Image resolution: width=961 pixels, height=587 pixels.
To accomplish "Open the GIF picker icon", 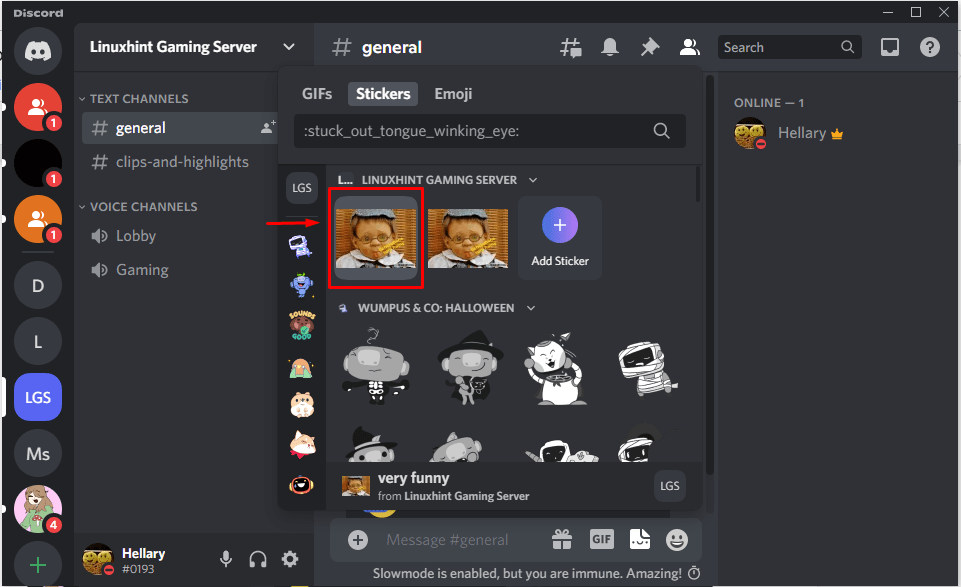I will (x=601, y=540).
